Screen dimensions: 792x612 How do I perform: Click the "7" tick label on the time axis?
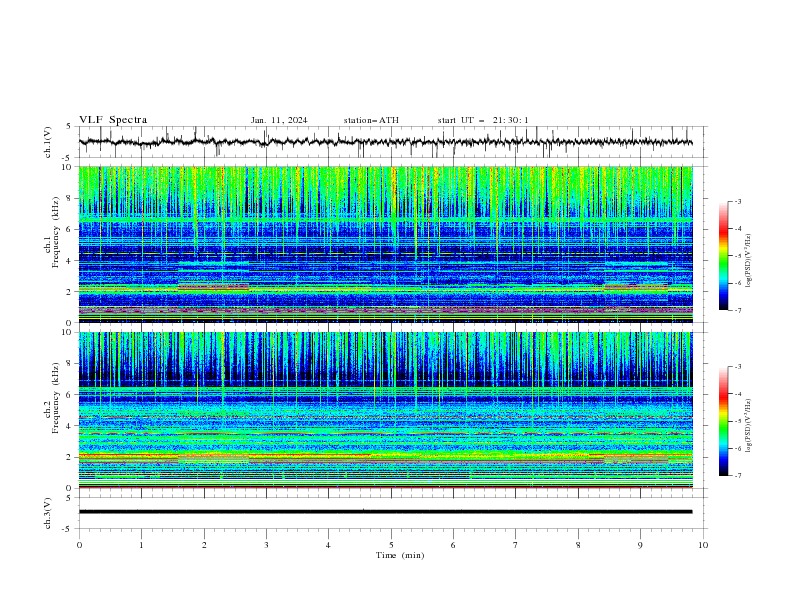click(x=516, y=545)
